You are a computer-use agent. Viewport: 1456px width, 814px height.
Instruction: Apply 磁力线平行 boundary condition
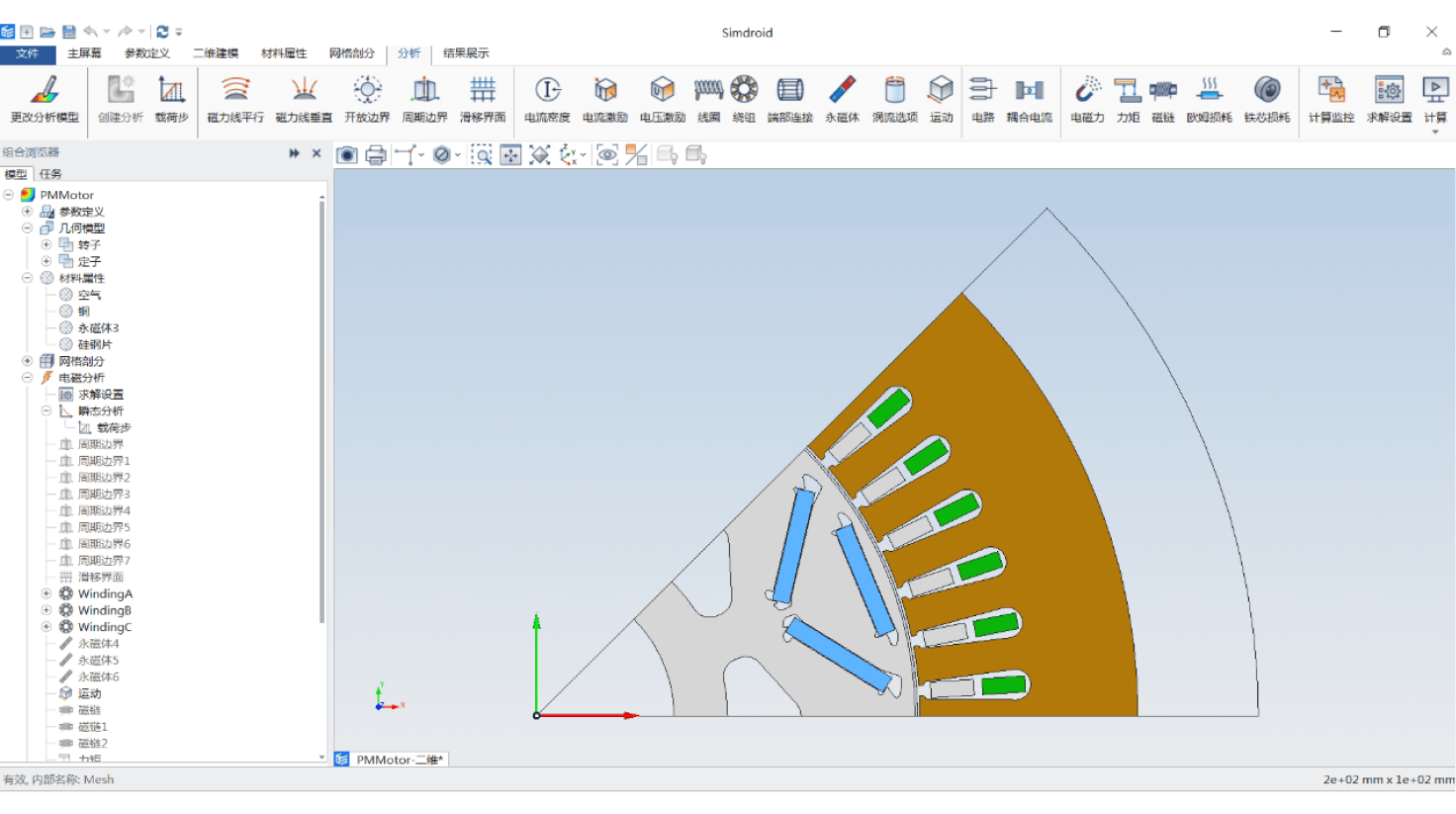pyautogui.click(x=235, y=99)
